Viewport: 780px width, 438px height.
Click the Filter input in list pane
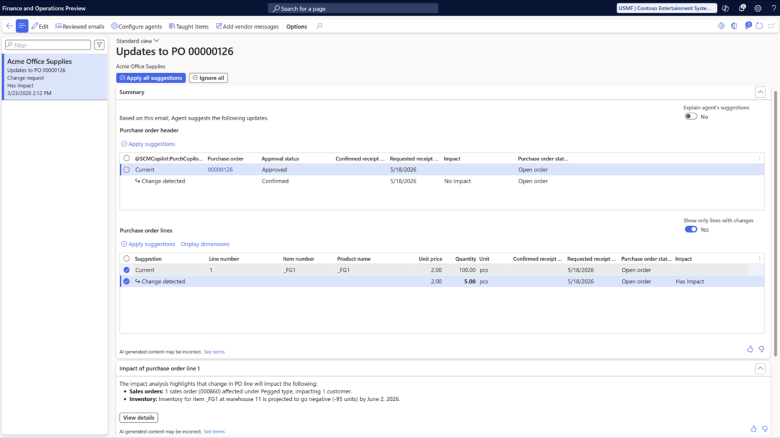click(x=48, y=45)
